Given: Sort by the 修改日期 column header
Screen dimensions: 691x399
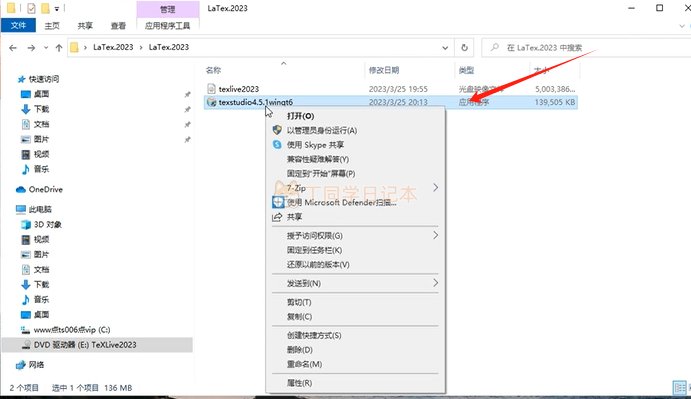Looking at the screenshot, I should point(384,70).
